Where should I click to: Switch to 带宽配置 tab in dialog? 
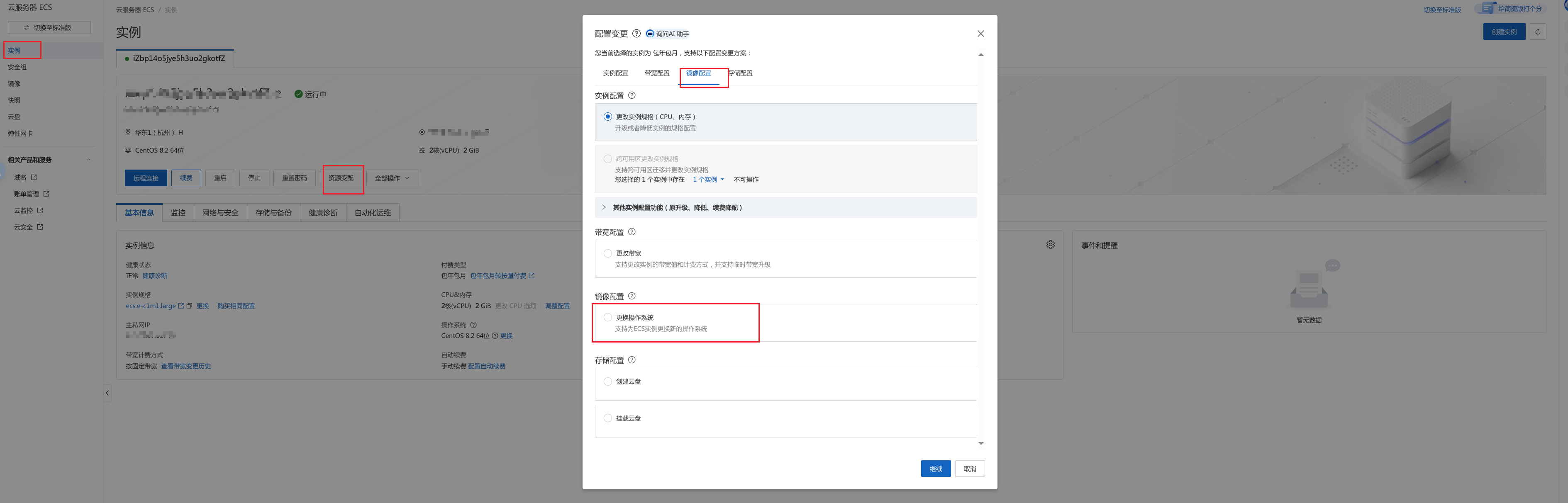[657, 73]
